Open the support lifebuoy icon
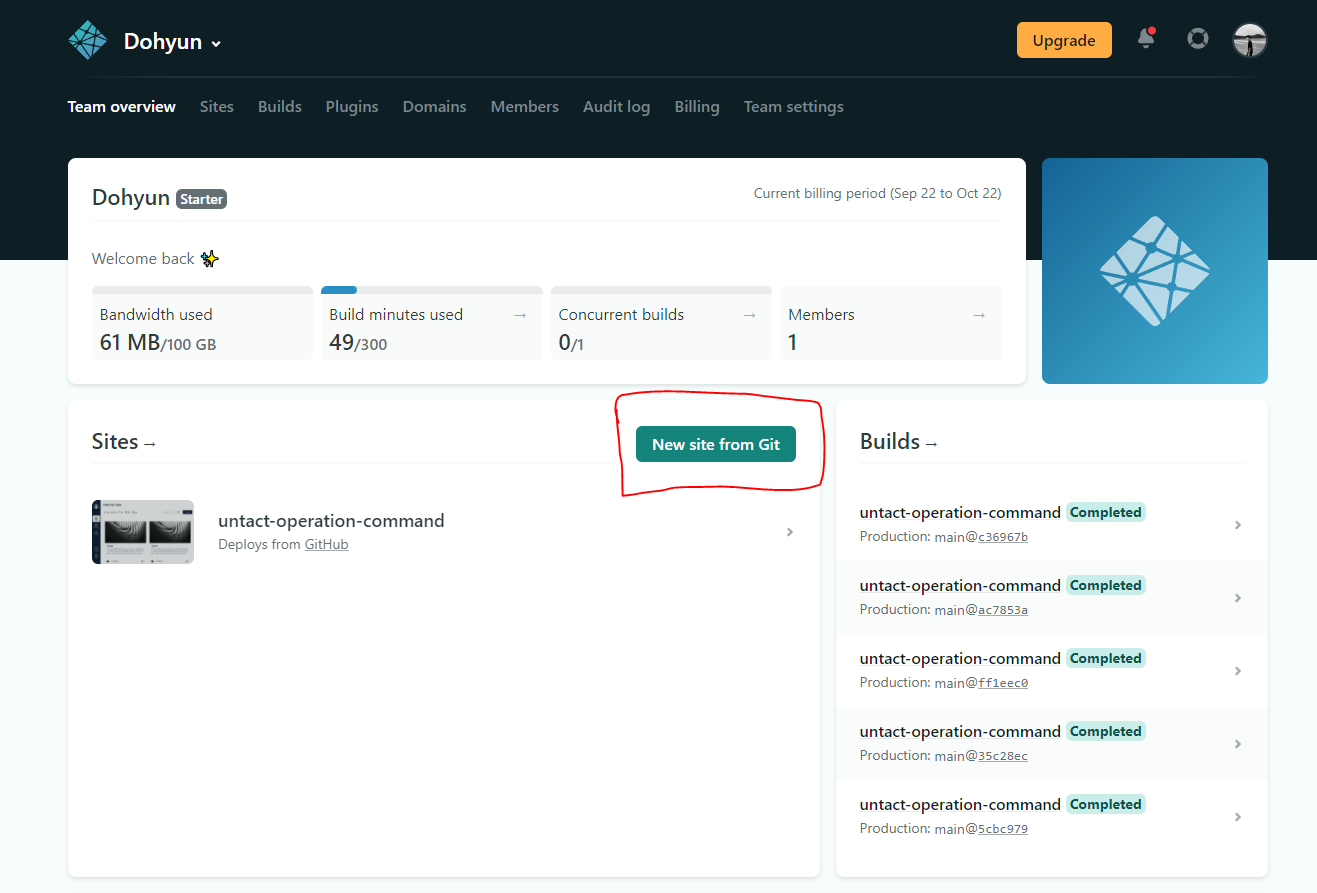The width and height of the screenshot is (1317, 893). (x=1197, y=39)
